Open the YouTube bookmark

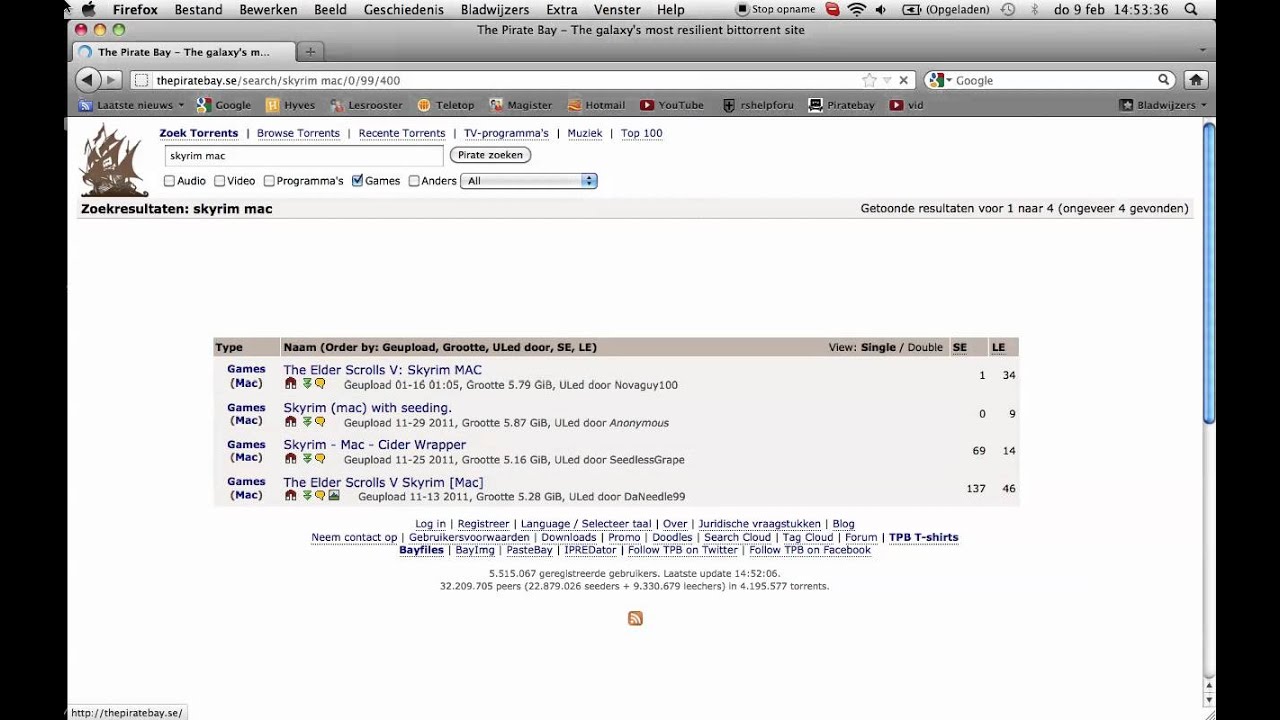point(672,105)
